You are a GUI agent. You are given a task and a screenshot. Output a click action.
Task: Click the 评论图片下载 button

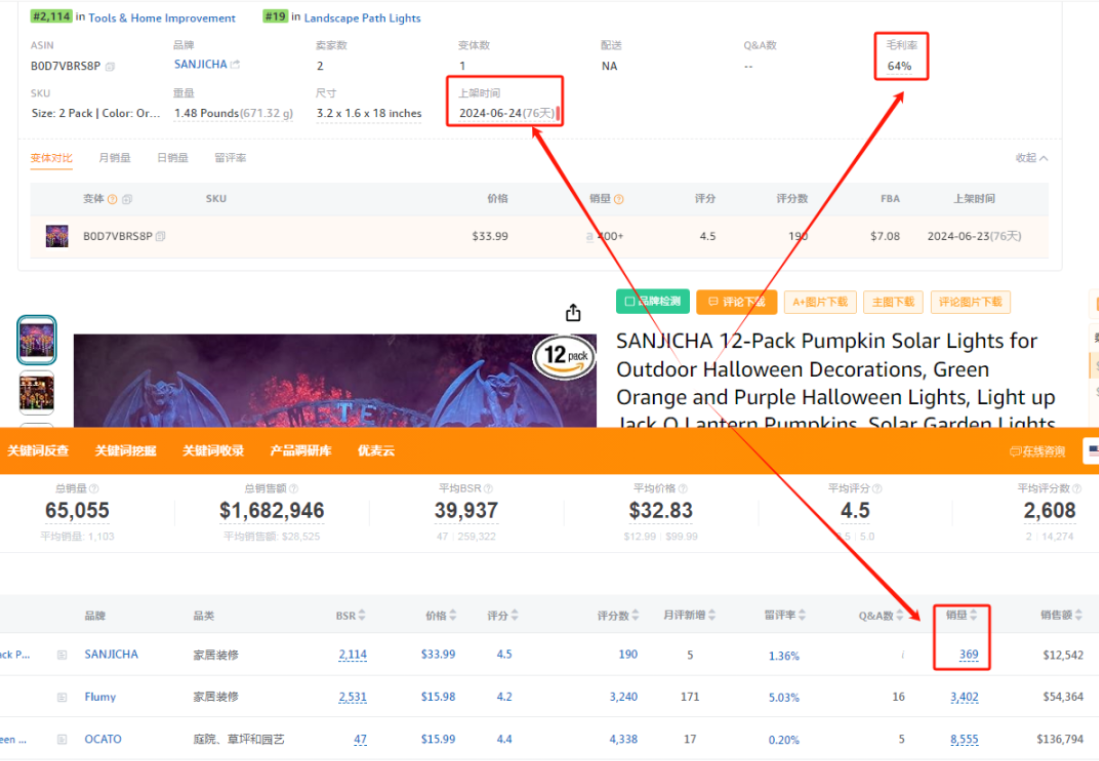click(x=970, y=302)
